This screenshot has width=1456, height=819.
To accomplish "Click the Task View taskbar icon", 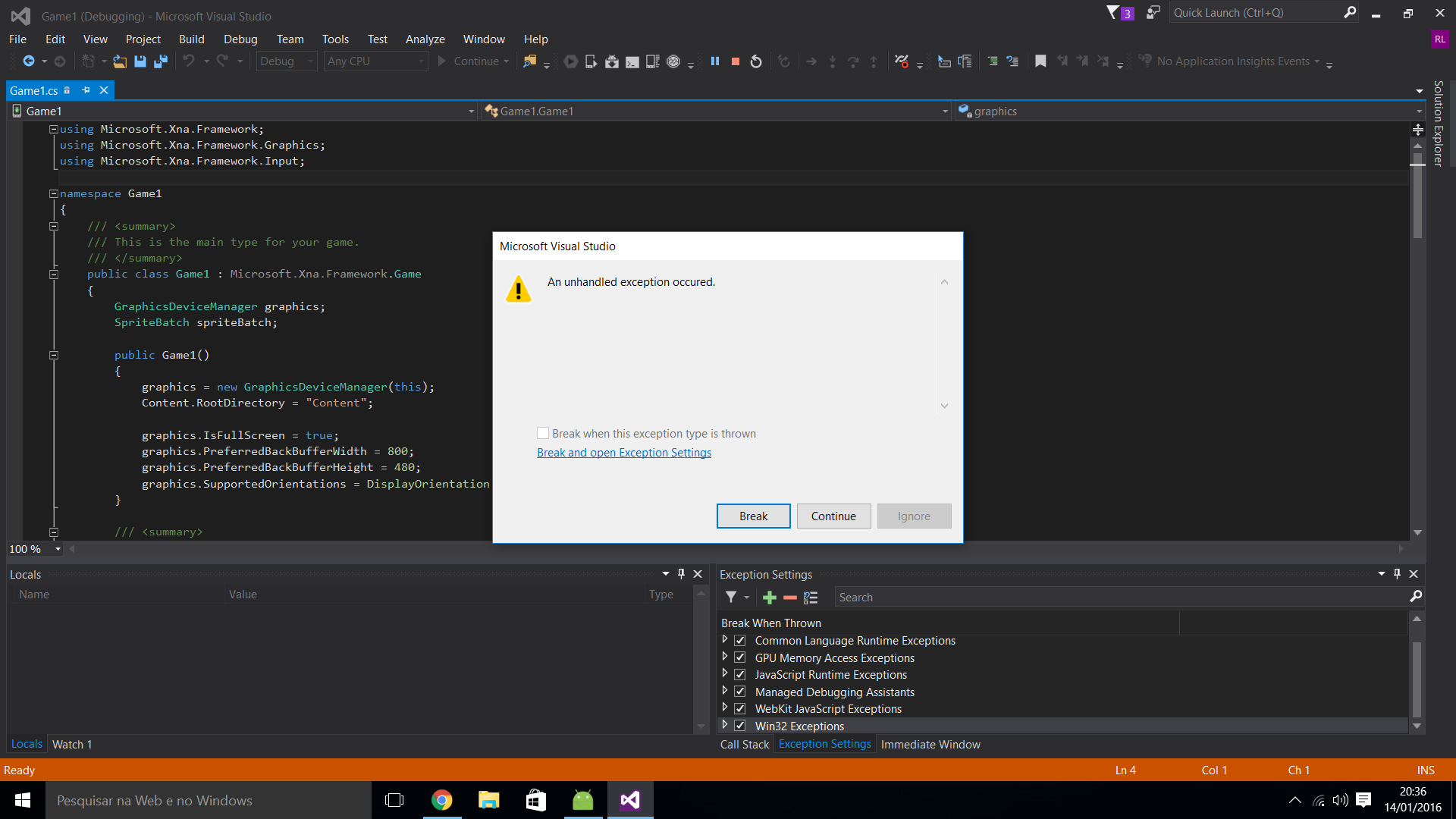I will [x=395, y=800].
